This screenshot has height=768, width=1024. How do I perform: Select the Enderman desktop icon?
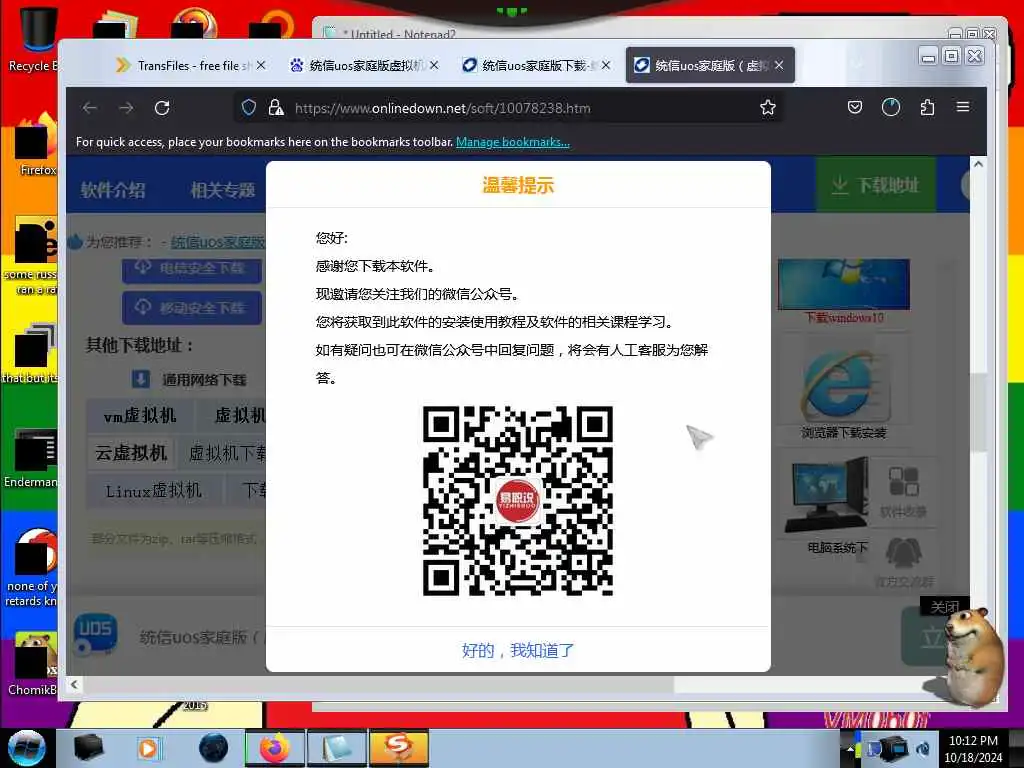pyautogui.click(x=33, y=458)
